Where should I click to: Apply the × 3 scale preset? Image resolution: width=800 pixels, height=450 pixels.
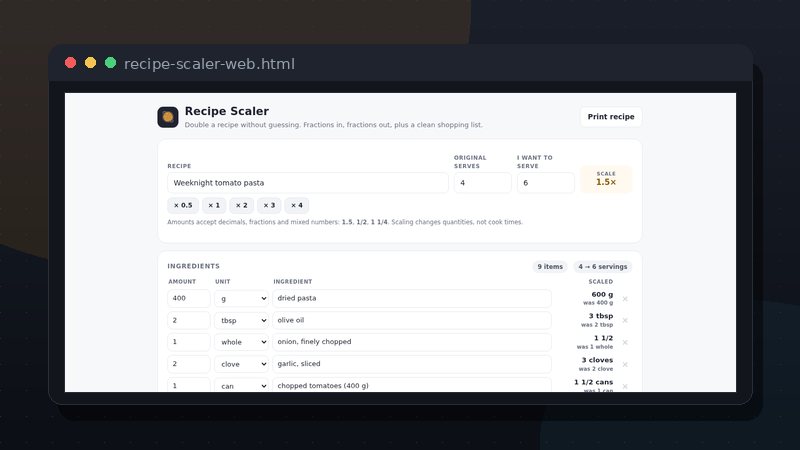269,205
